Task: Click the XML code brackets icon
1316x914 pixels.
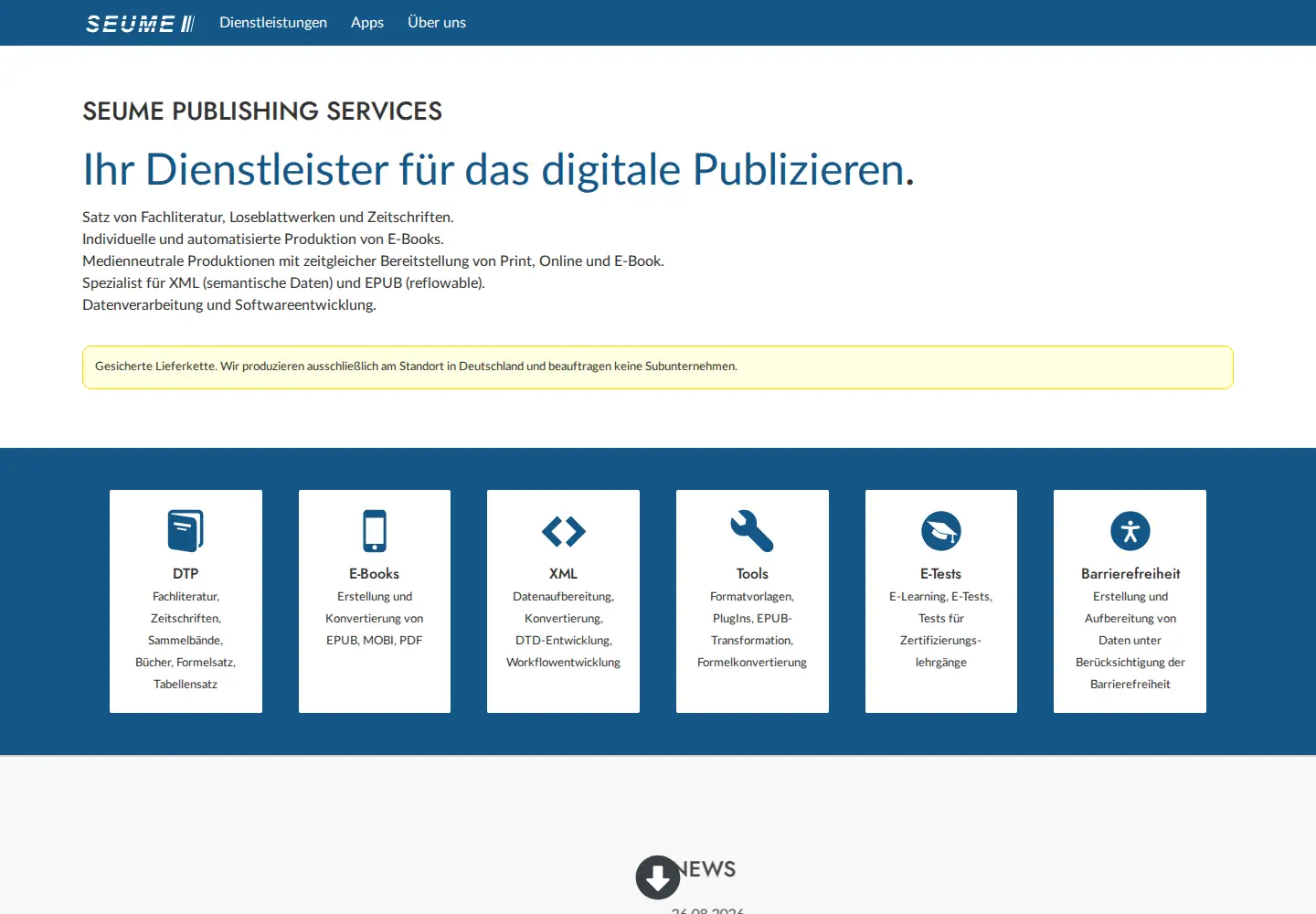Action: click(x=564, y=531)
